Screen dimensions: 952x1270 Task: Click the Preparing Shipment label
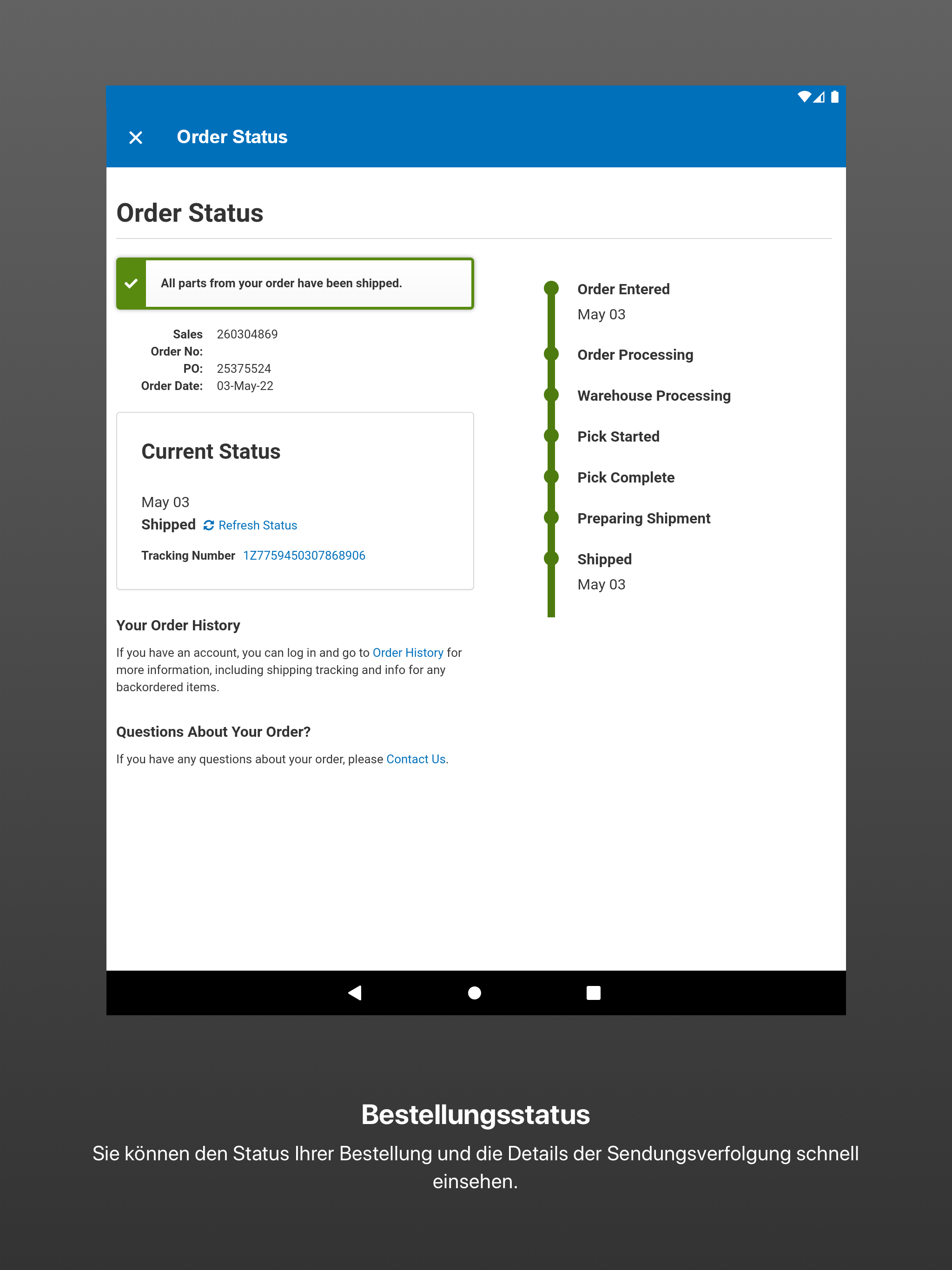pyautogui.click(x=644, y=518)
